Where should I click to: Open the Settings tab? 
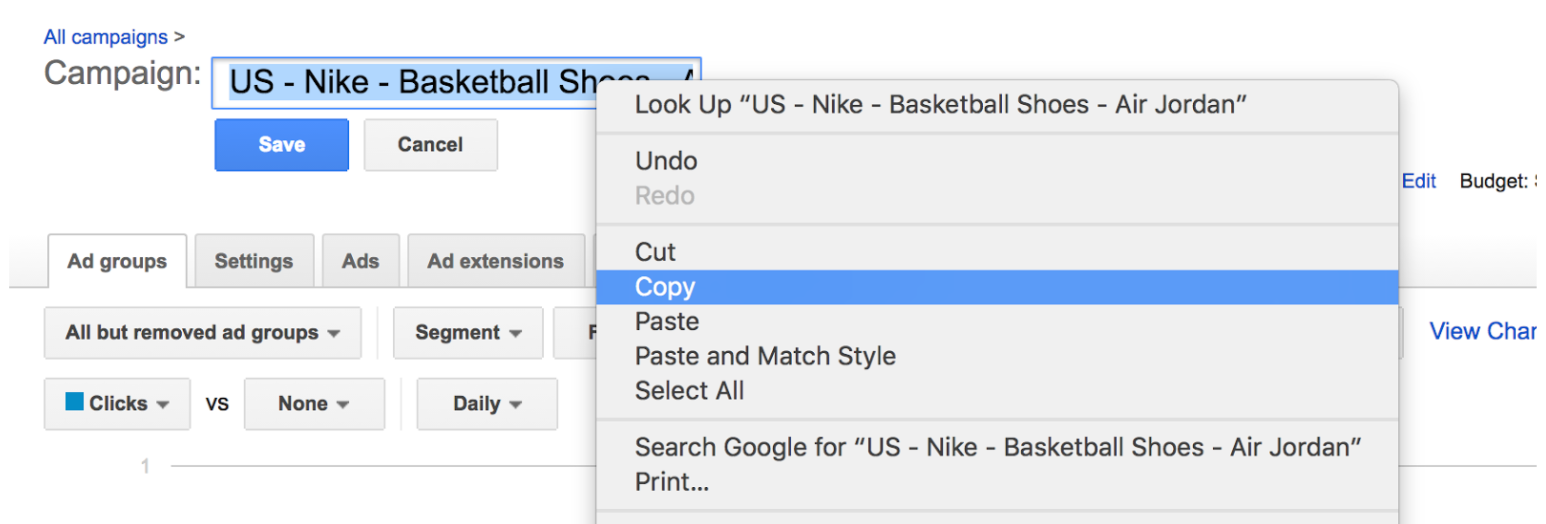[x=253, y=261]
